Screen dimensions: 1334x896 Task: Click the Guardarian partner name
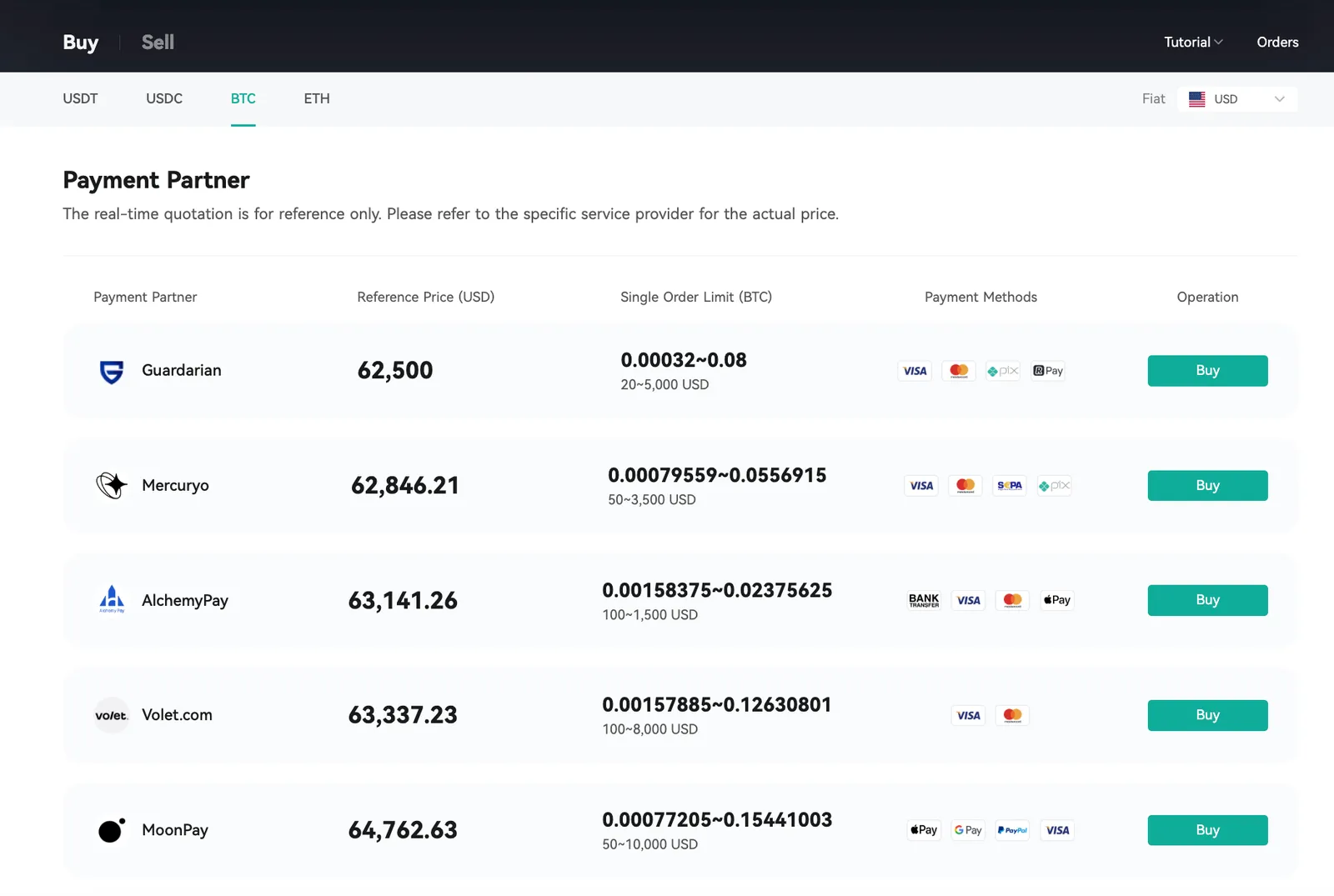[x=182, y=370]
